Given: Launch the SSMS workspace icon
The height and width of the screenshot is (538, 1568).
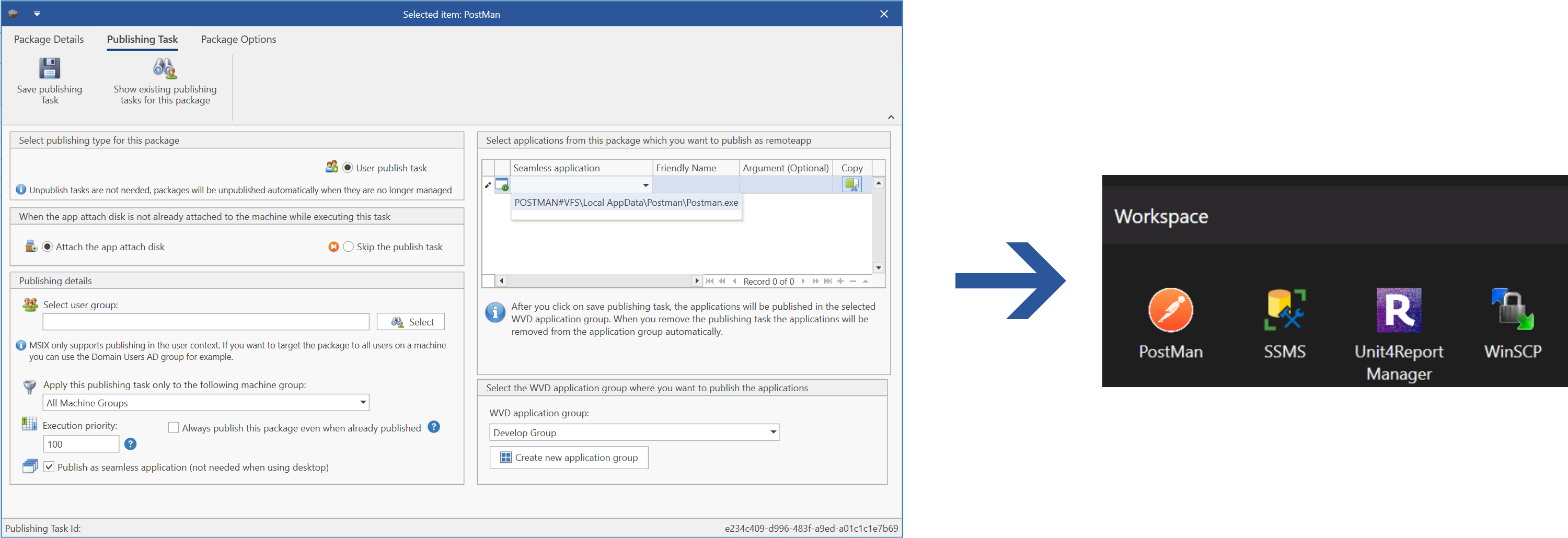Looking at the screenshot, I should coord(1284,310).
